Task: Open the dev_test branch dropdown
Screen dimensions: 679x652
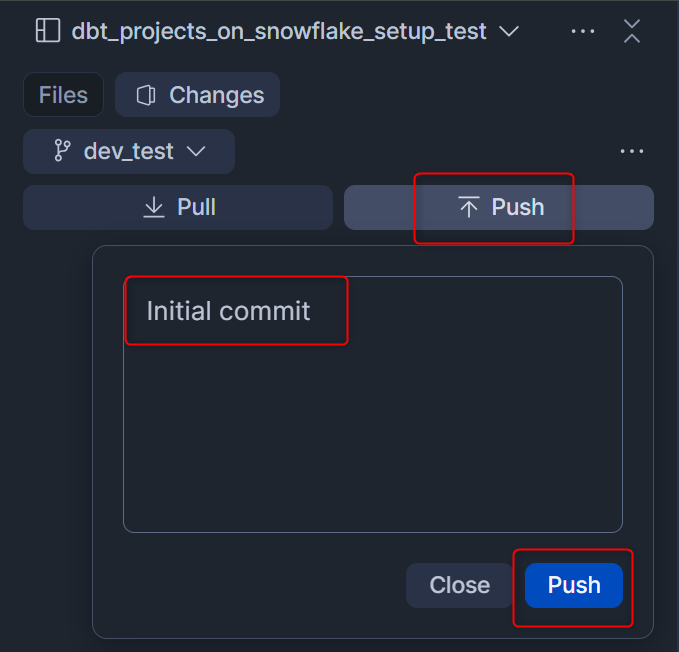Action: (x=129, y=151)
